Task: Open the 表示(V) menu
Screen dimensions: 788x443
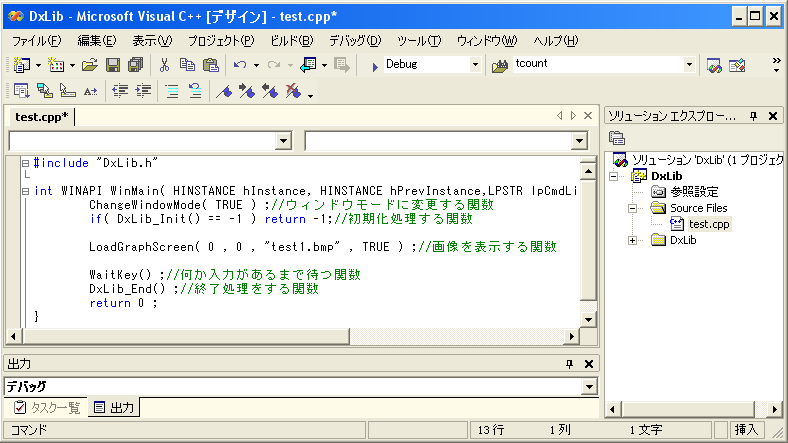Action: [x=152, y=41]
